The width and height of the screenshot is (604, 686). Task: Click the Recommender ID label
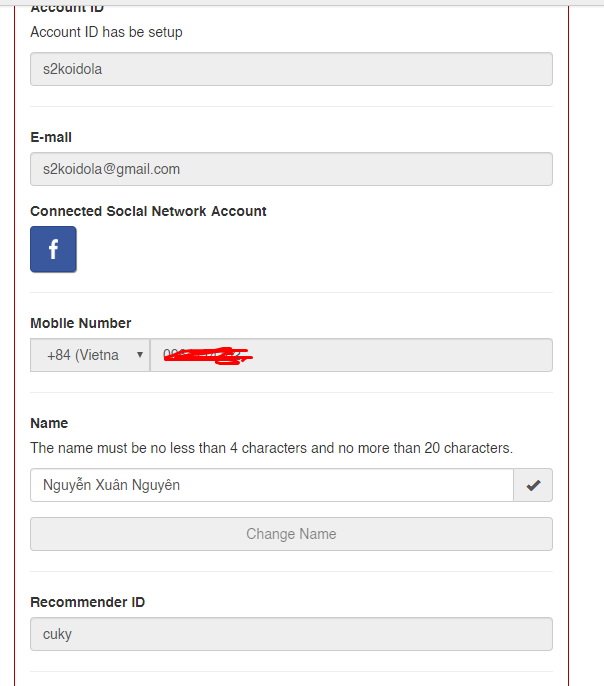pyautogui.click(x=87, y=602)
